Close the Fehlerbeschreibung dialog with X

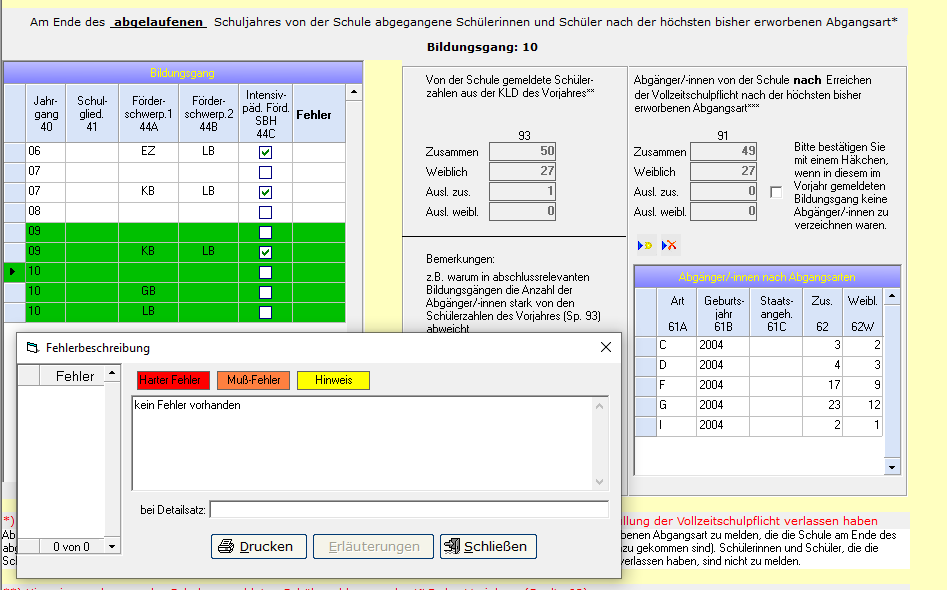606,347
